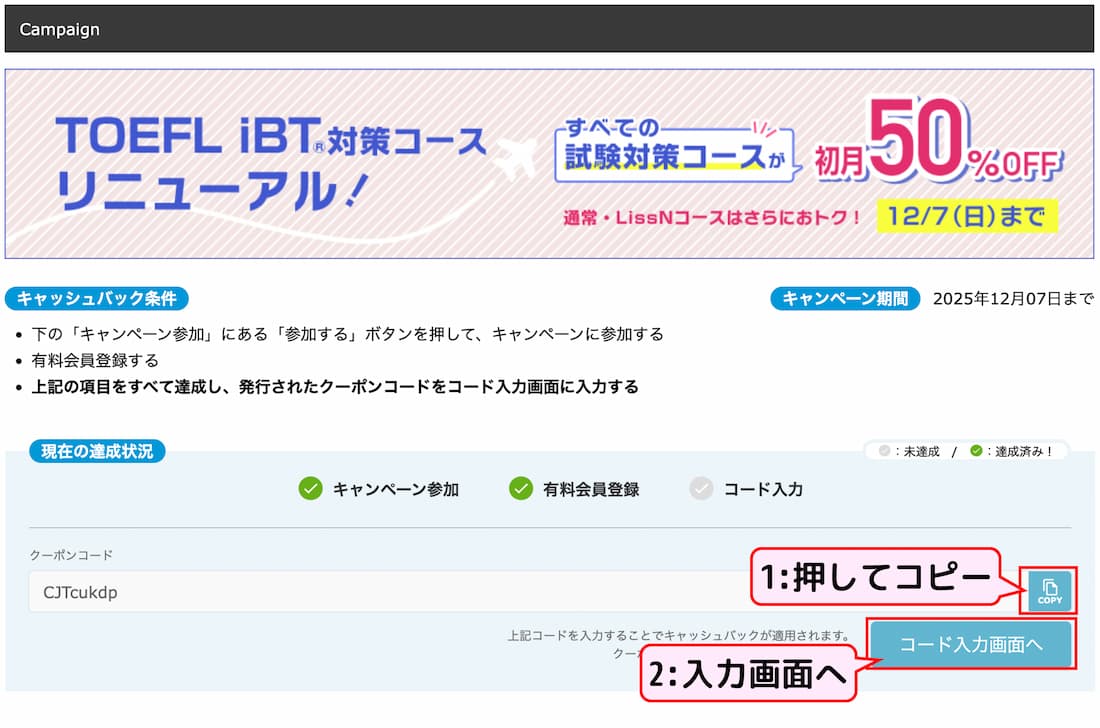Click the yellow 12/7(日)まで label

(x=965, y=214)
